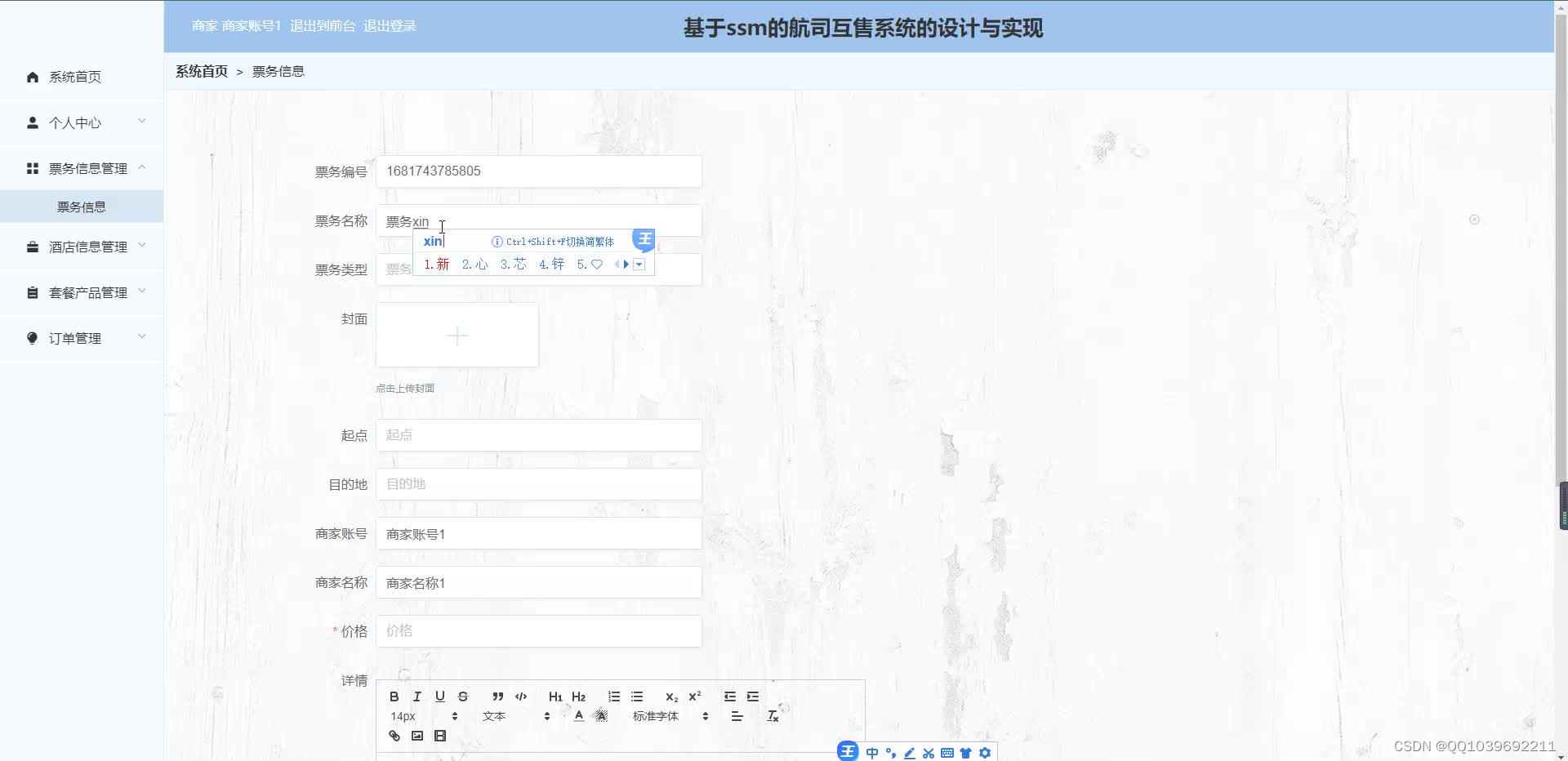Open the IME scissors screenshot tool
The width and height of the screenshot is (1568, 761).
point(929,753)
